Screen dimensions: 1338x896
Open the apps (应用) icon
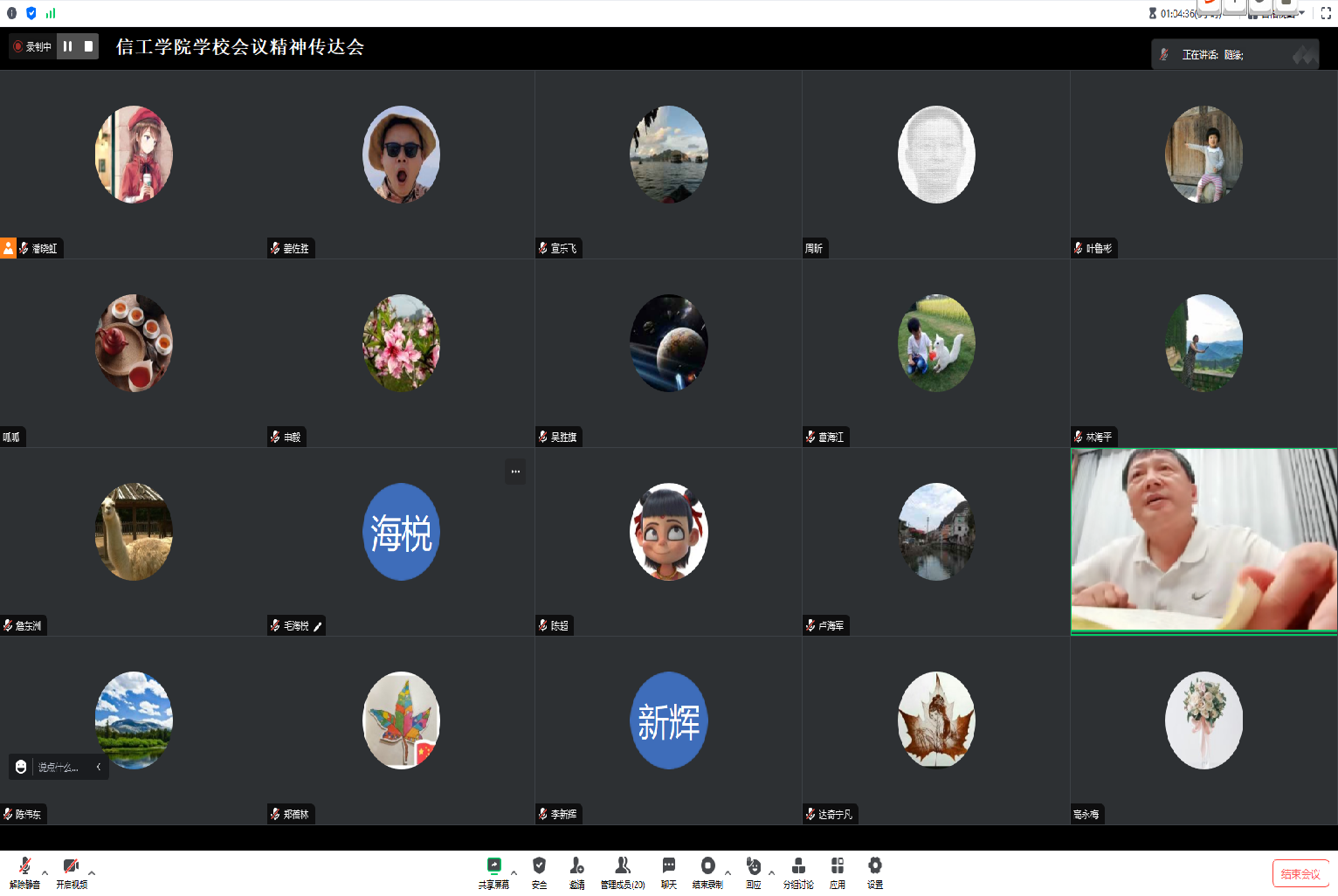pyautogui.click(x=837, y=871)
